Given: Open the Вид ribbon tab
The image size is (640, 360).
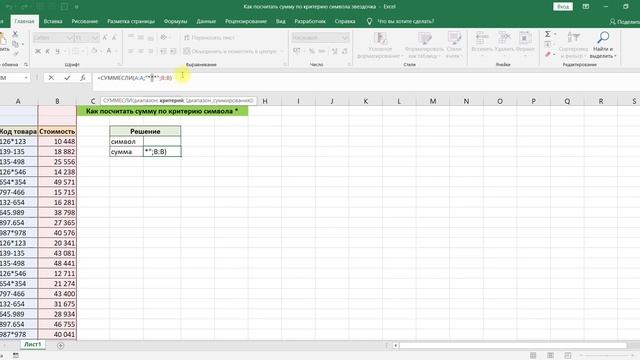Looking at the screenshot, I should (281, 21).
